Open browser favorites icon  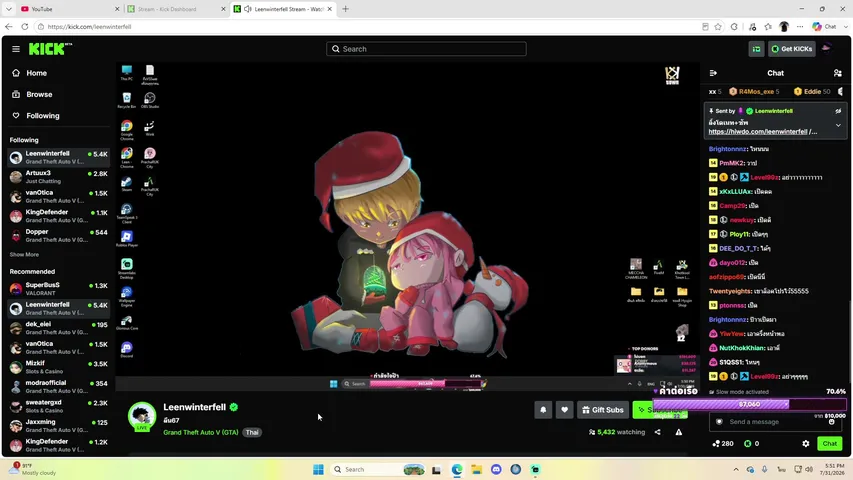coord(768,27)
